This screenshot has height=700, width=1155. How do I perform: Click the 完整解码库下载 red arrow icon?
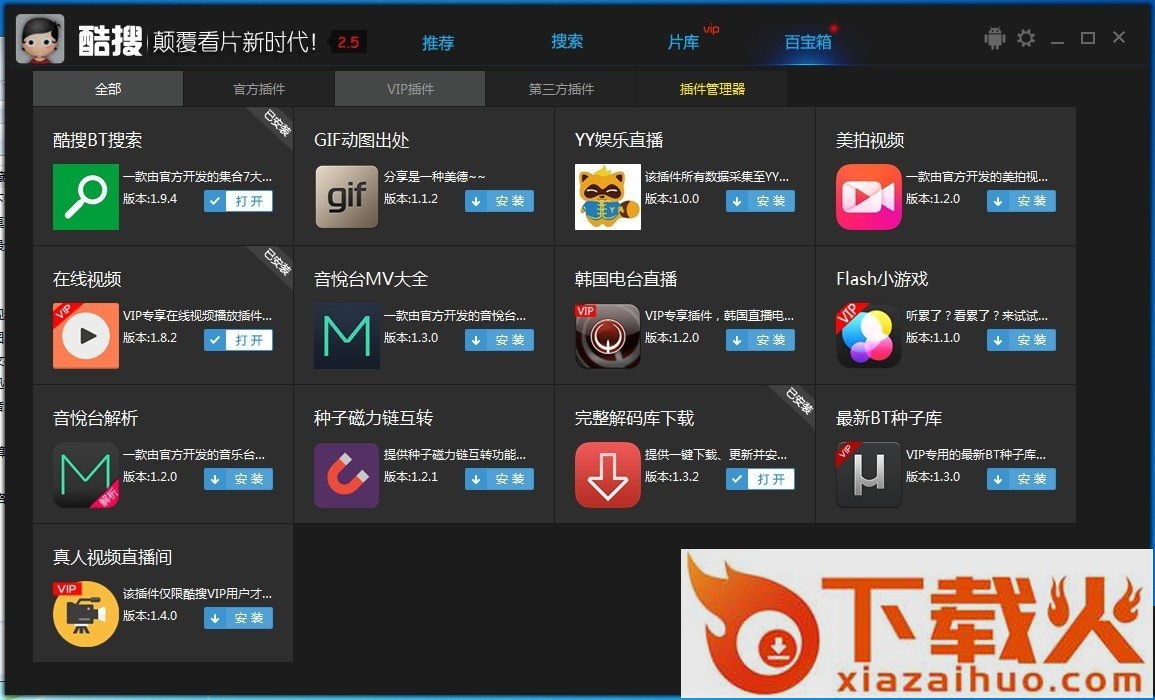(x=608, y=475)
